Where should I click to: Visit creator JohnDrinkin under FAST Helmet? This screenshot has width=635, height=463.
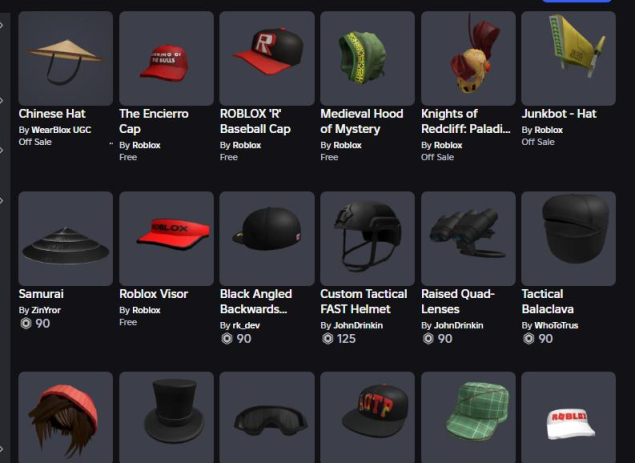358,326
